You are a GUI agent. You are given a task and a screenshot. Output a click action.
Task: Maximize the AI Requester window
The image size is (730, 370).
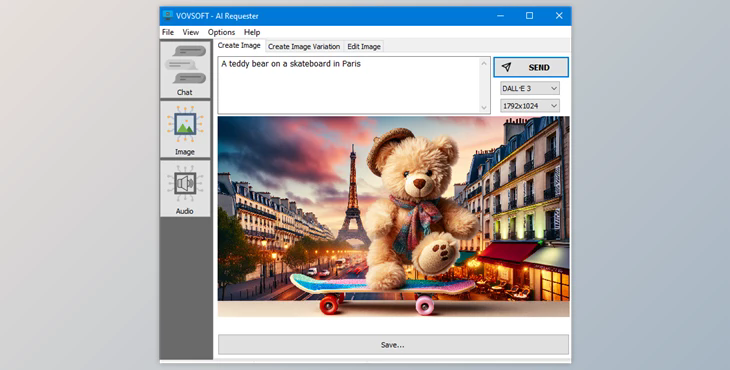click(529, 16)
